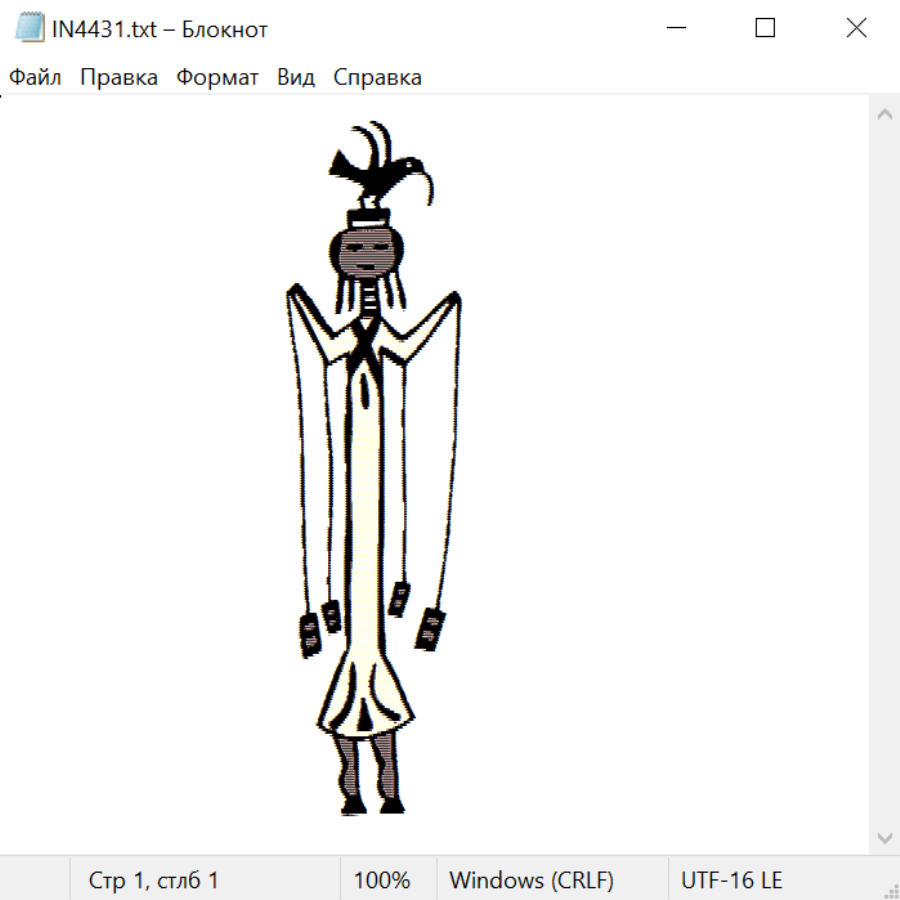Close the IN4431.txt Notepad window
This screenshot has height=900, width=900.
tap(856, 29)
